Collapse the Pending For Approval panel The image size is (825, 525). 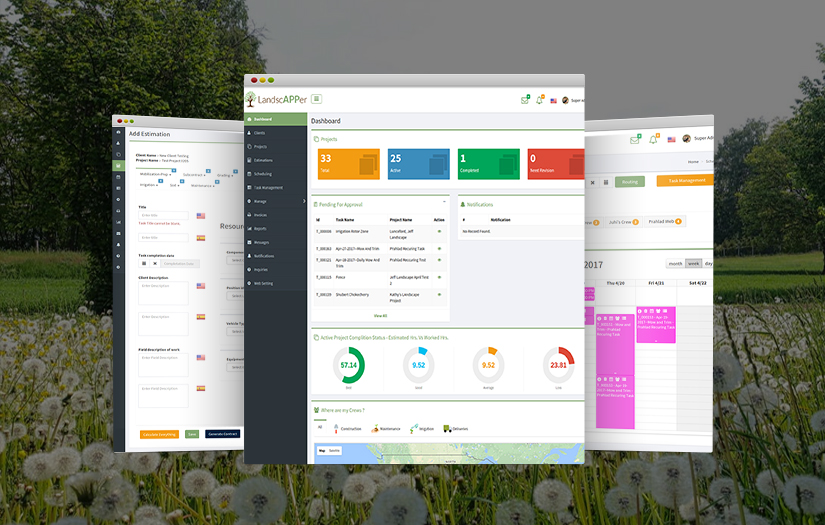[x=444, y=202]
